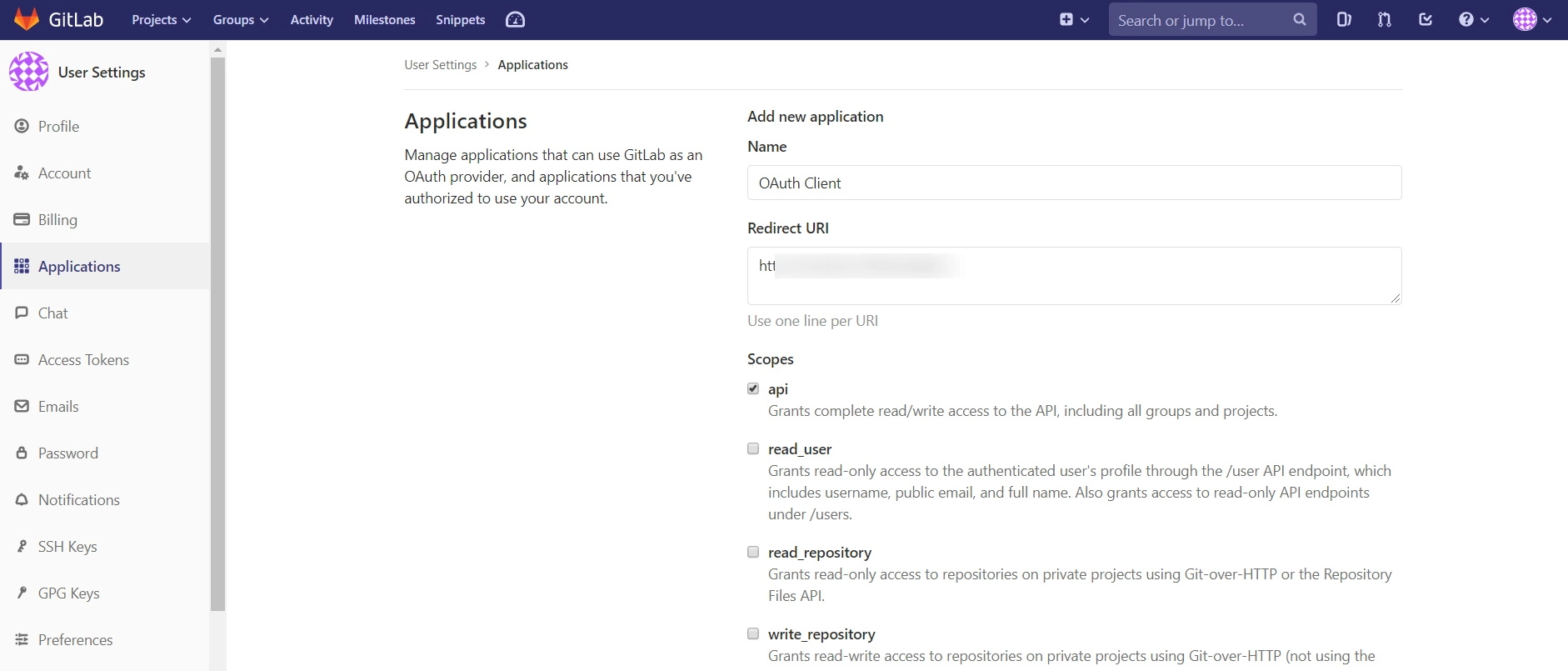
Task: Enable the read_user scope checkbox
Action: coord(753,448)
